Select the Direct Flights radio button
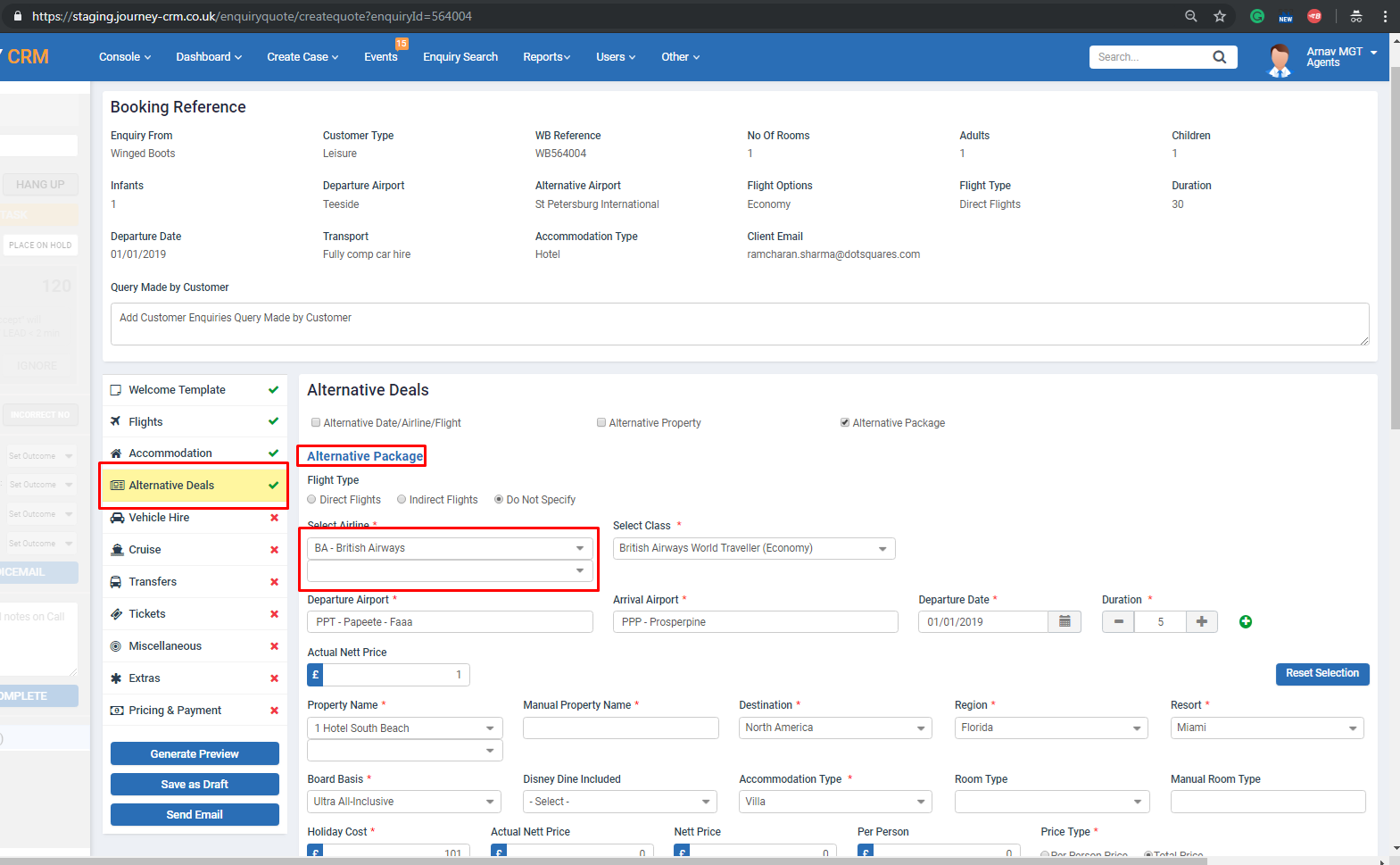1400x865 pixels. tap(312, 500)
